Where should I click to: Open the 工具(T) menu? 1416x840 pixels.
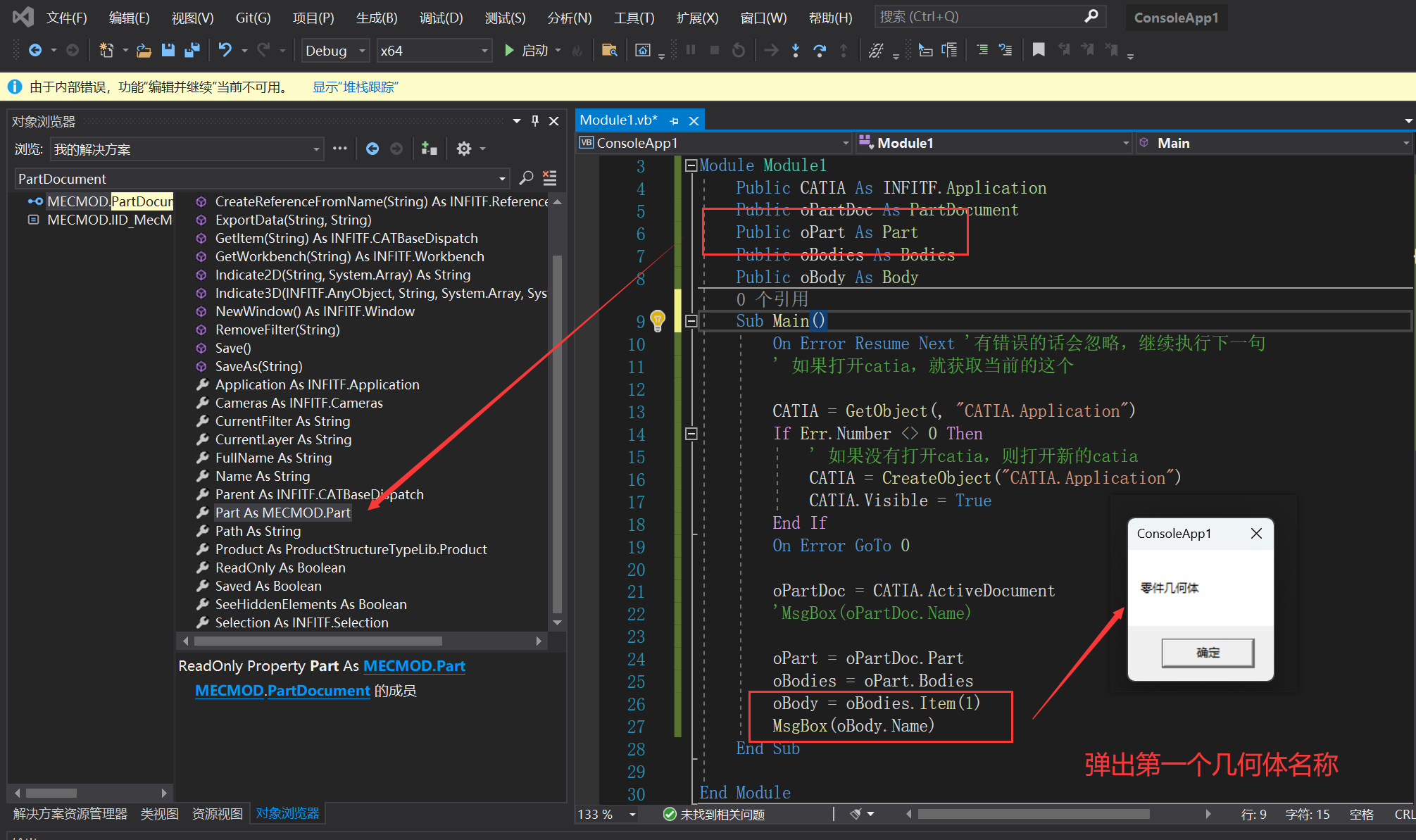point(634,18)
